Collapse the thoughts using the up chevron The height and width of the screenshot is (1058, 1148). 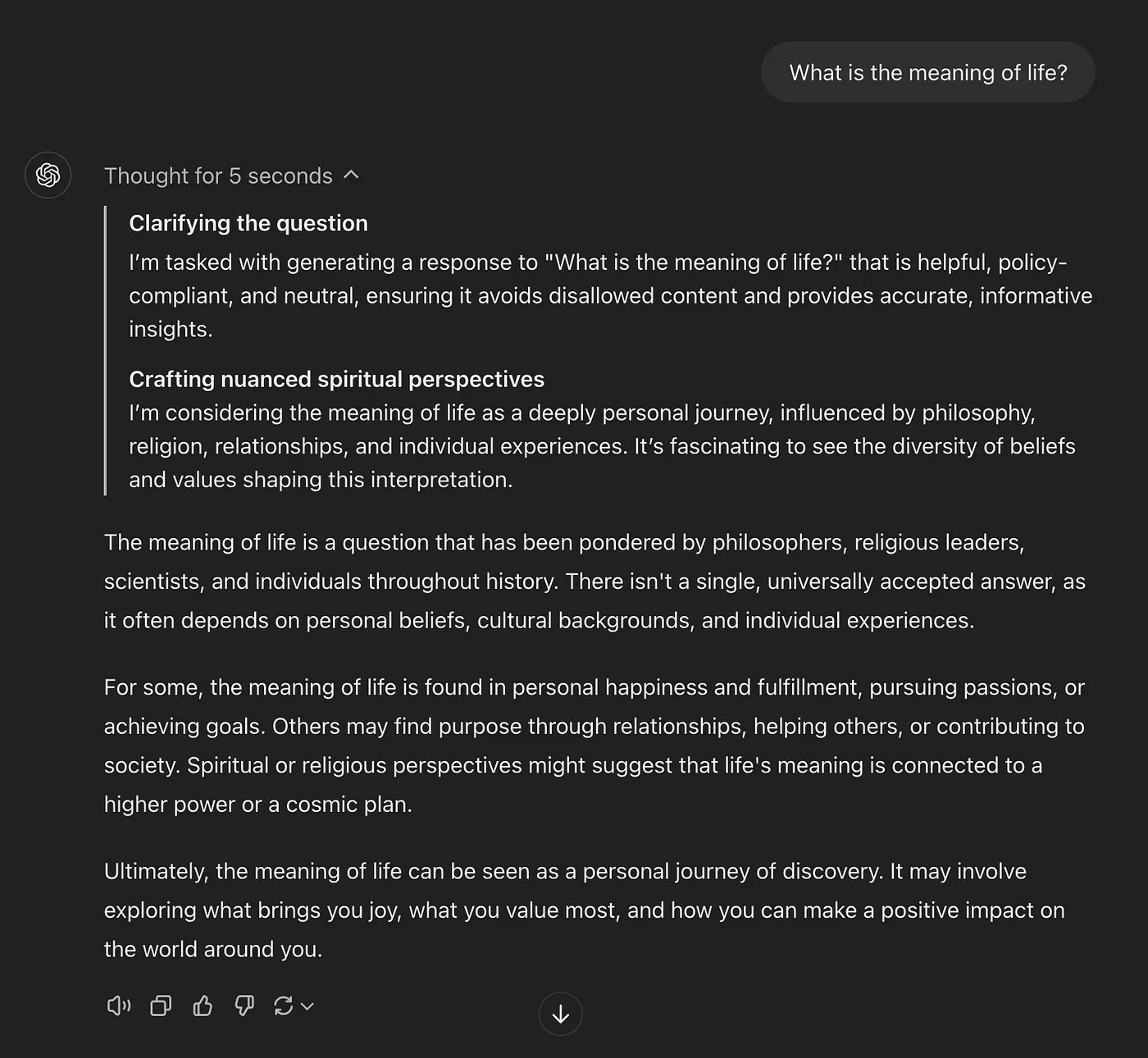(352, 175)
